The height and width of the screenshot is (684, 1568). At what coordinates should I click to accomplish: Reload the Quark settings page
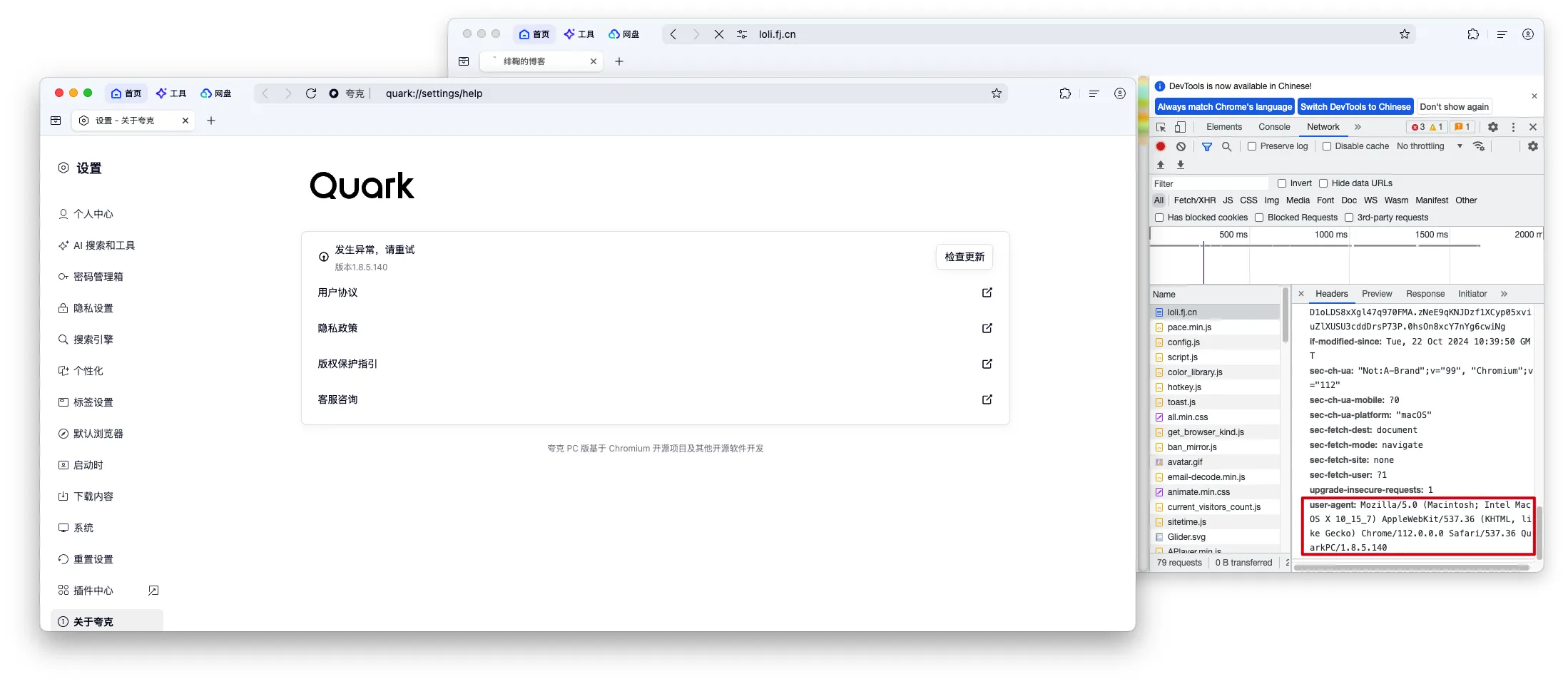point(311,93)
